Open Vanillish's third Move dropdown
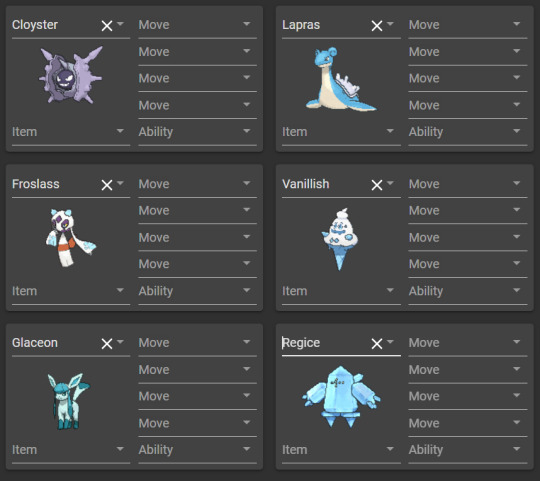This screenshot has width=540, height=481. (468, 238)
